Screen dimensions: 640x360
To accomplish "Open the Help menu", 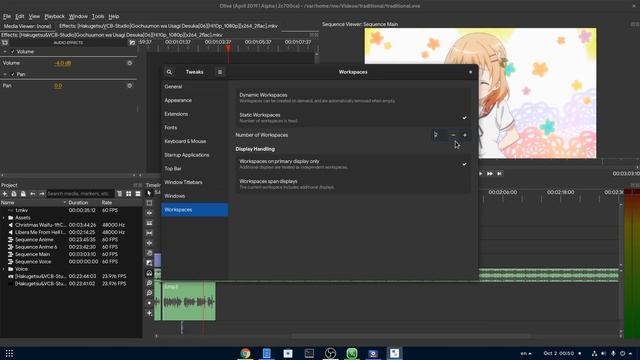I will click(114, 16).
